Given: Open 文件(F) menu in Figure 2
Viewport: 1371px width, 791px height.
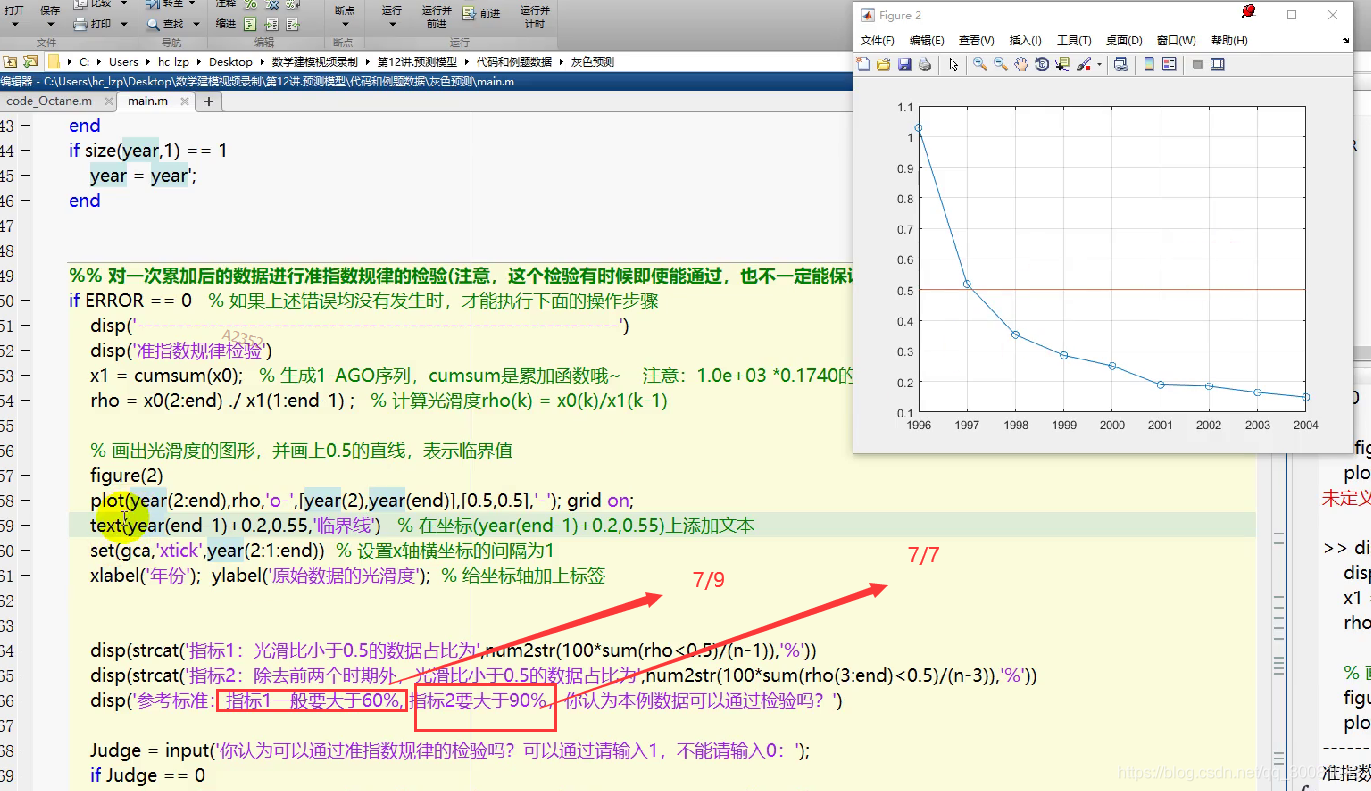Looking at the screenshot, I should point(878,40).
